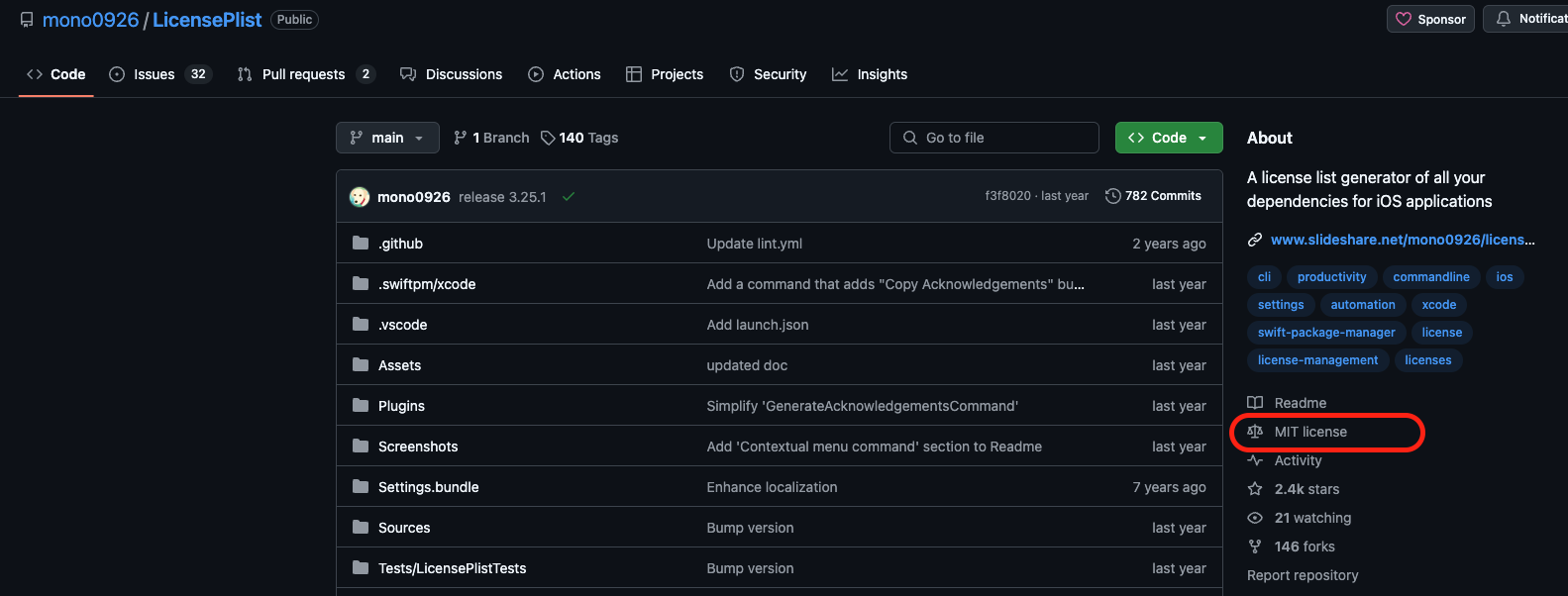Open the Projects tab

point(665,74)
